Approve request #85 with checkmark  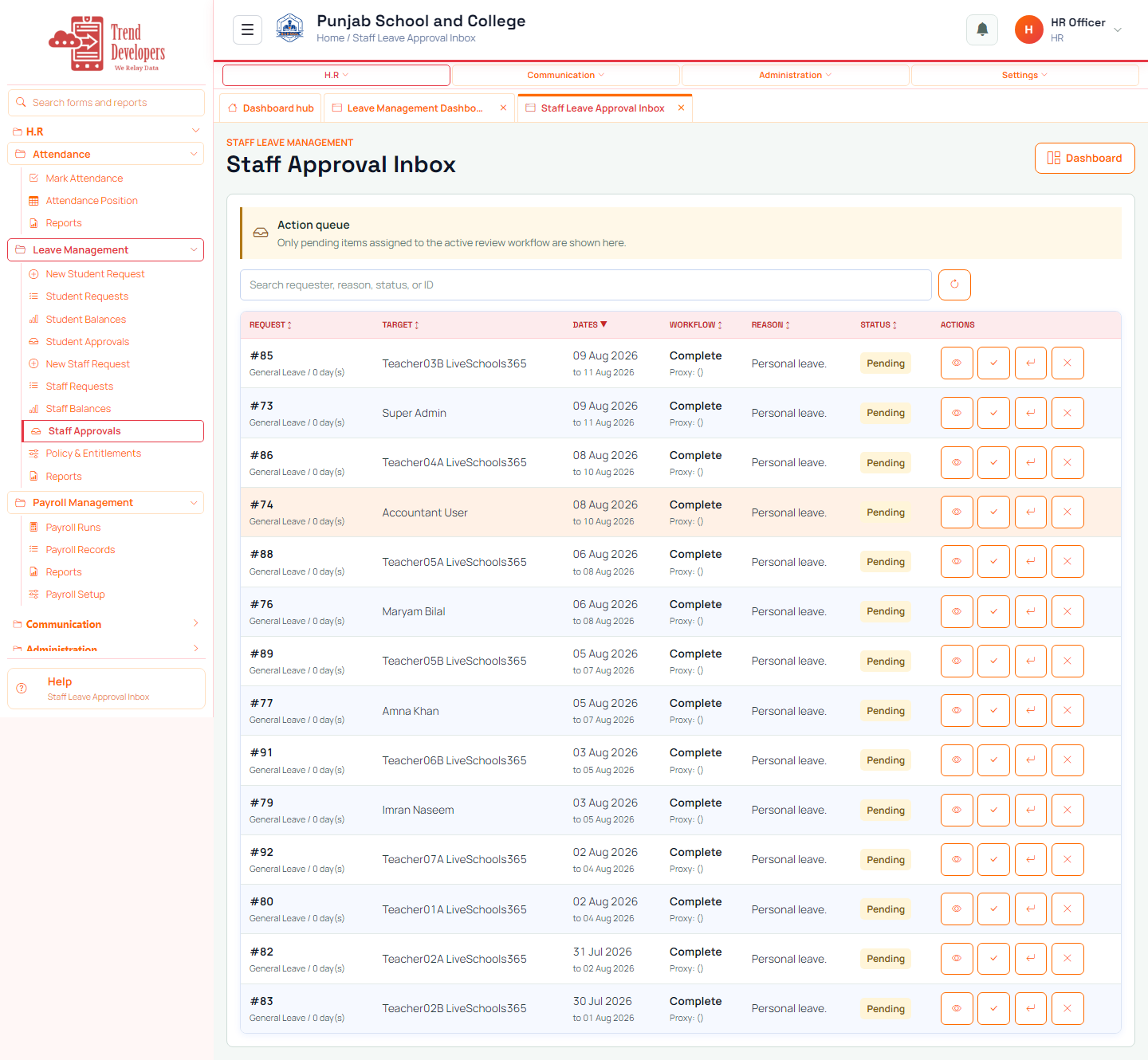[993, 363]
